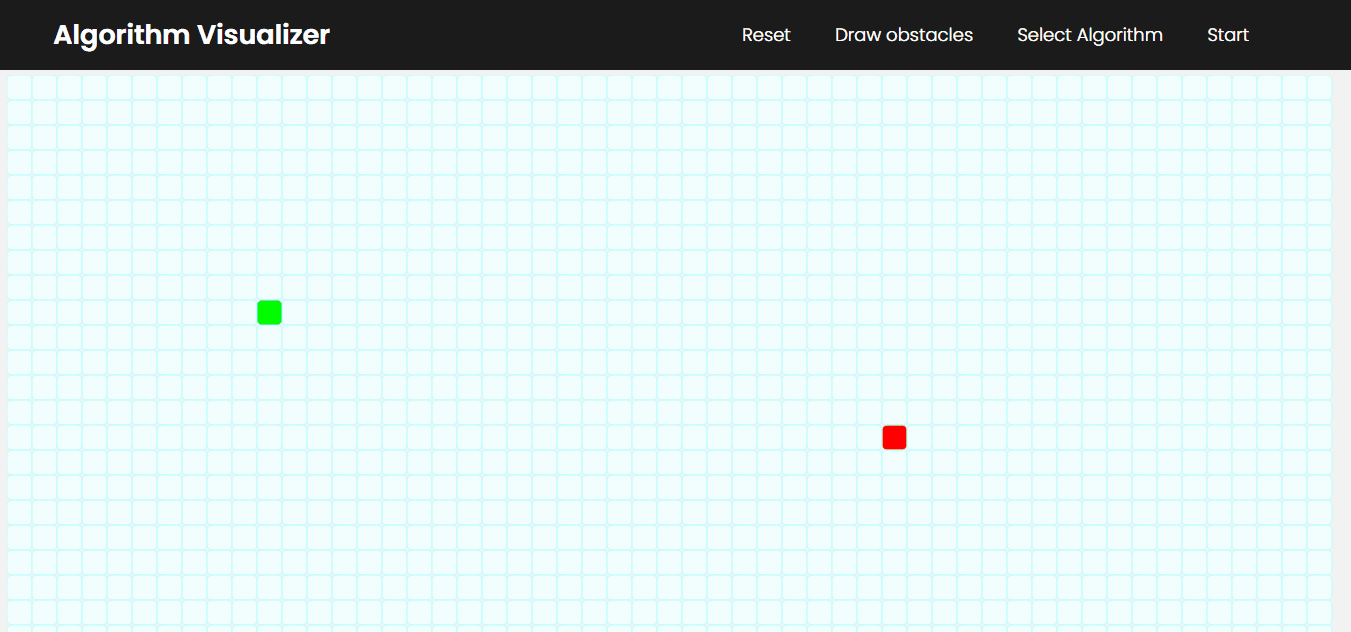Select the green start node
Image resolution: width=1351 pixels, height=632 pixels.
pos(269,313)
